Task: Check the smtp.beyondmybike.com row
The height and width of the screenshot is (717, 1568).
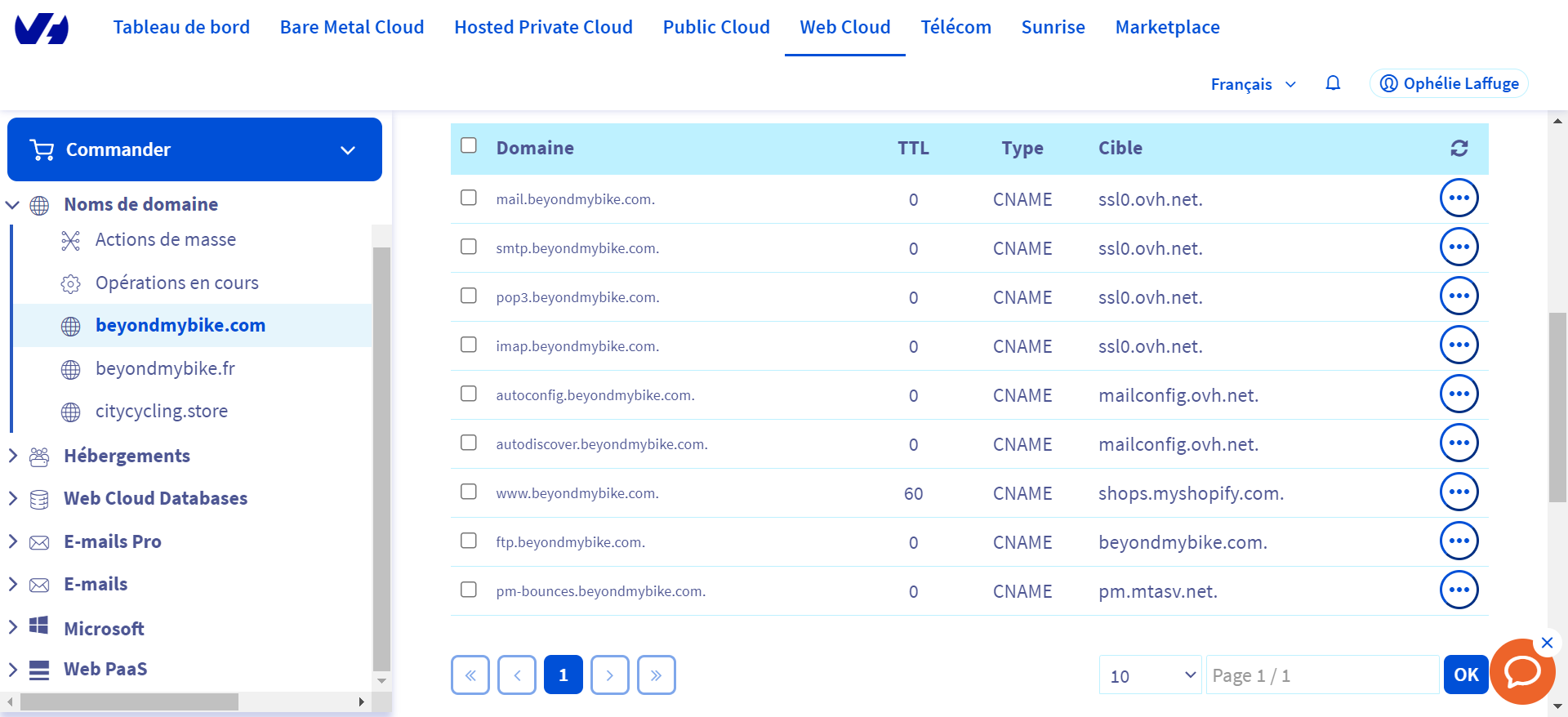Action: pos(469,247)
